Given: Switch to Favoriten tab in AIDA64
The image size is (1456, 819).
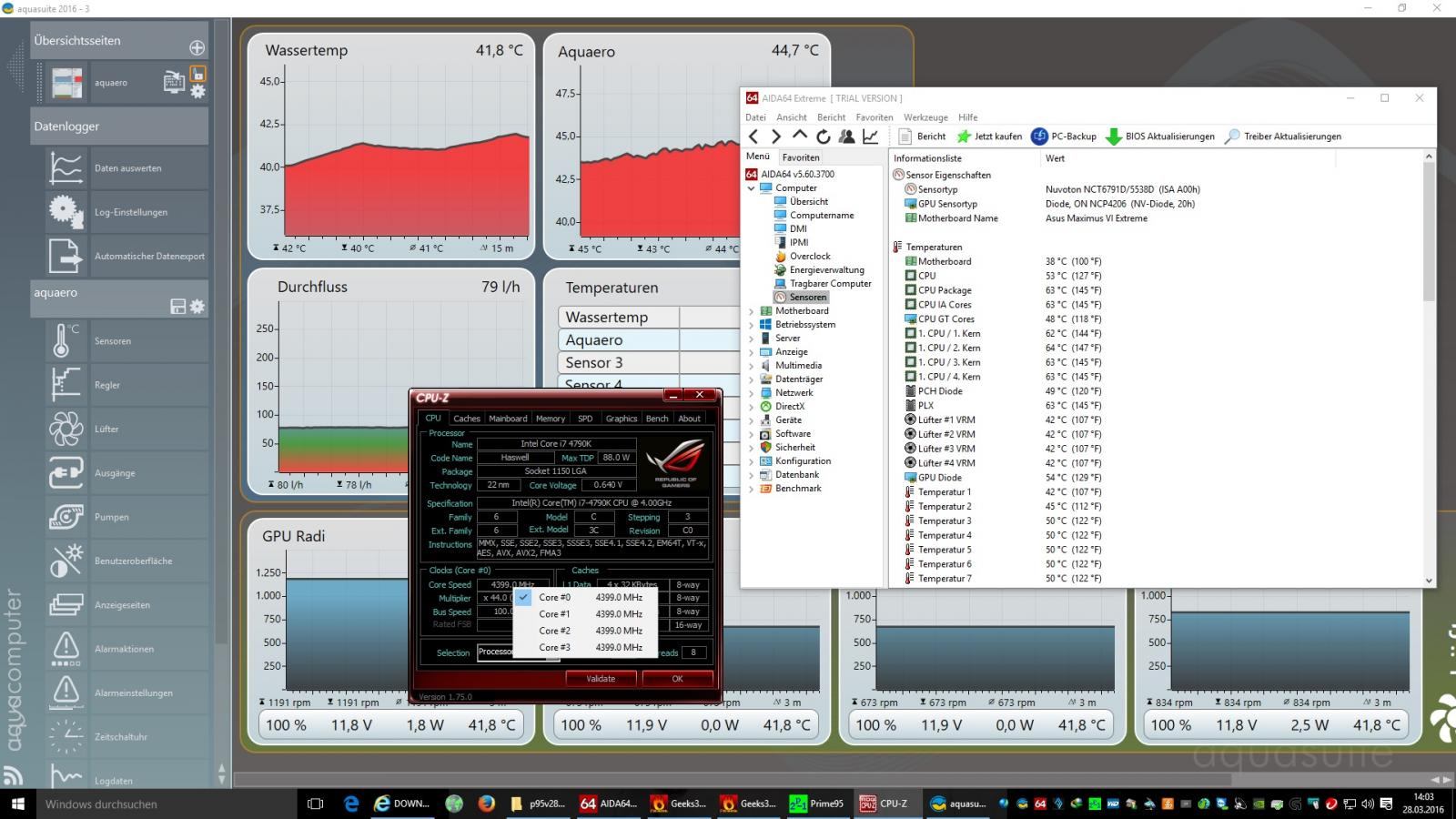Looking at the screenshot, I should click(x=801, y=157).
